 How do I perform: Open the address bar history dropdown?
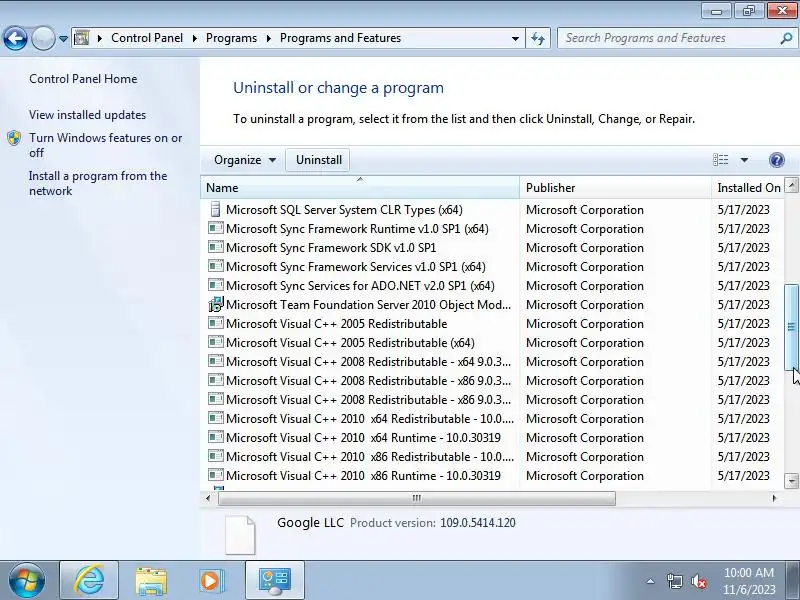tap(515, 38)
